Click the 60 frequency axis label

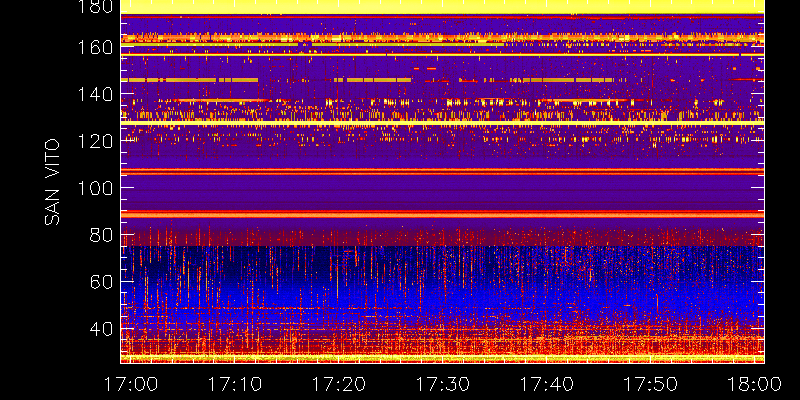point(102,282)
